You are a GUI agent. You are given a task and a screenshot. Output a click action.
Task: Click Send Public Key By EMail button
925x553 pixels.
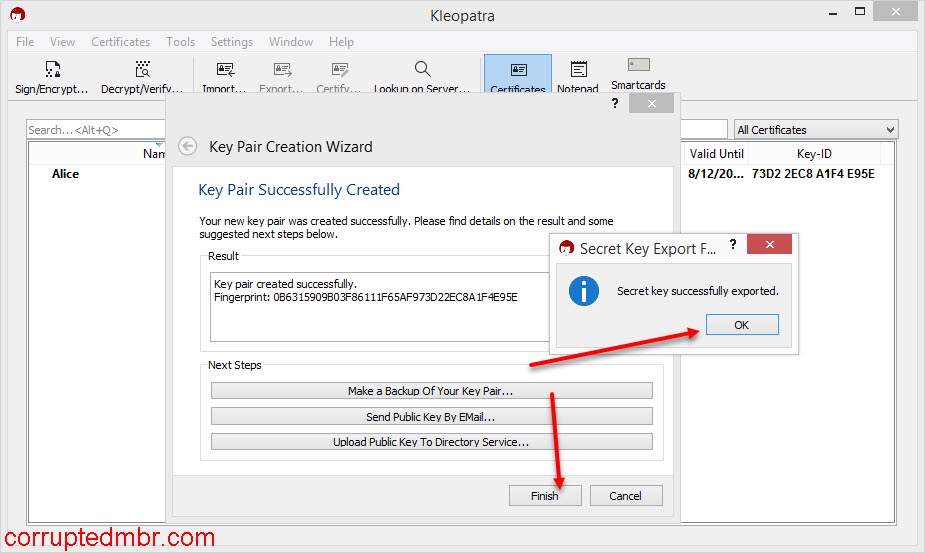[x=431, y=416]
